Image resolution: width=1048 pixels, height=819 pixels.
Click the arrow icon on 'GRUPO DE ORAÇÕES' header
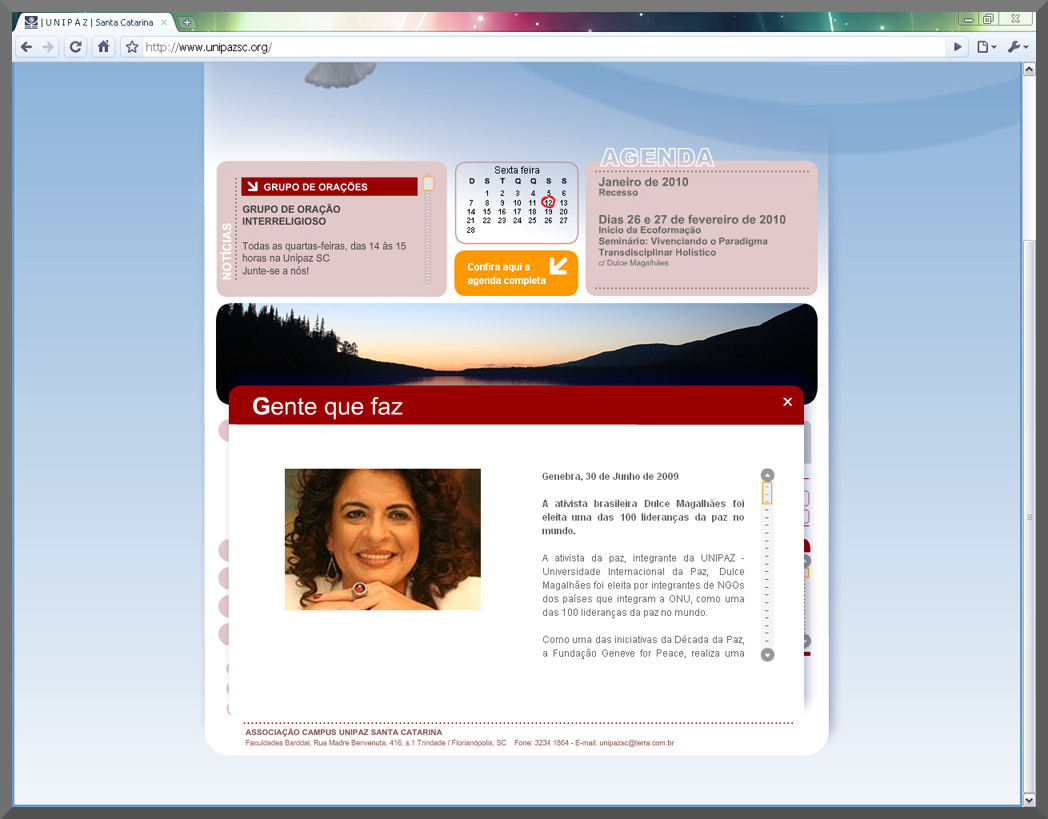253,187
